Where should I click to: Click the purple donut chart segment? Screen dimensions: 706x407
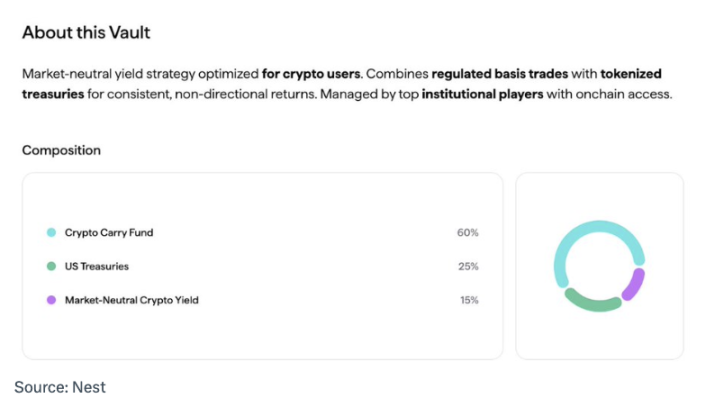tap(635, 284)
